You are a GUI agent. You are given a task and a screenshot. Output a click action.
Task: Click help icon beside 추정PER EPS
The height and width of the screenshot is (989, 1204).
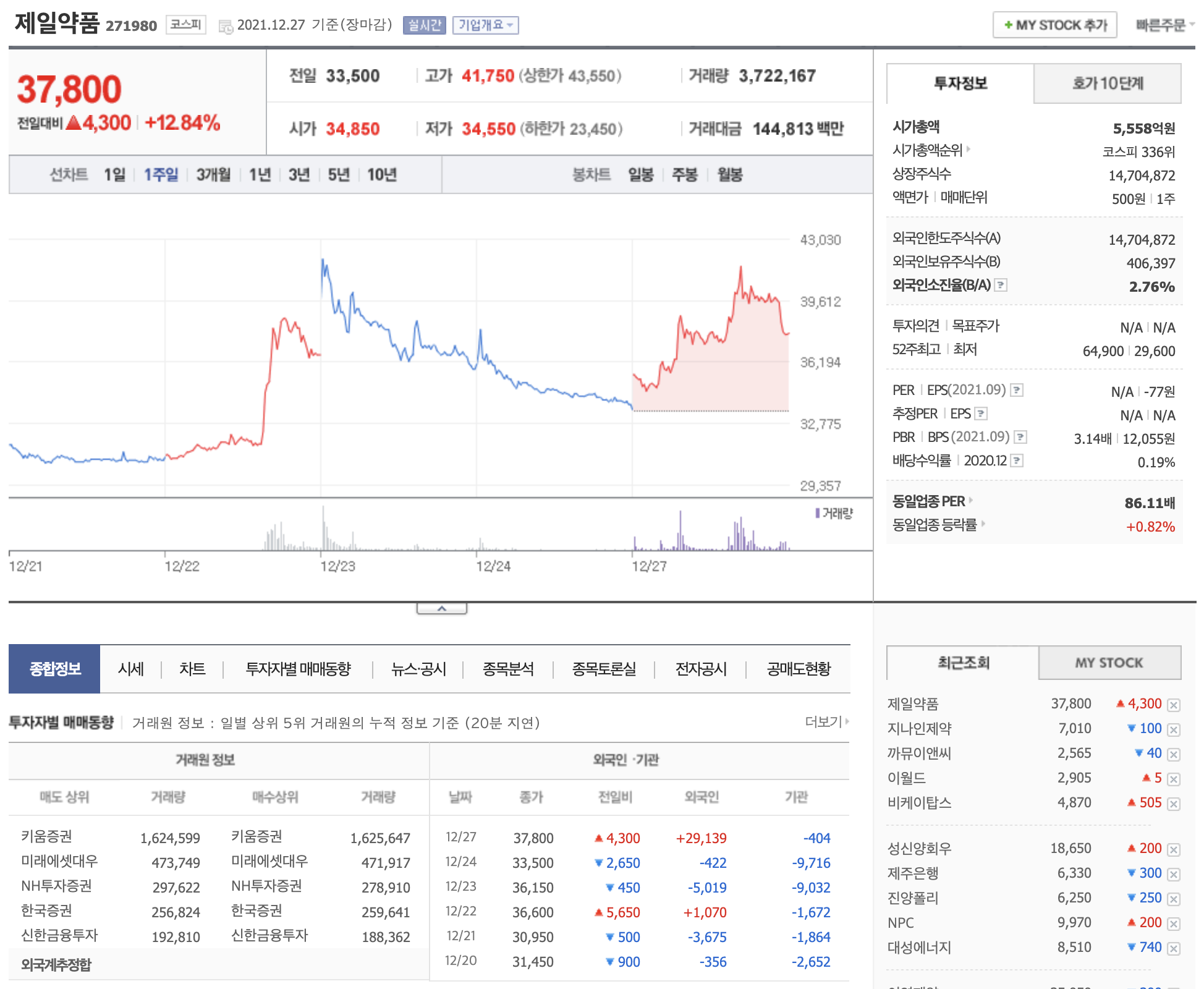(x=981, y=414)
